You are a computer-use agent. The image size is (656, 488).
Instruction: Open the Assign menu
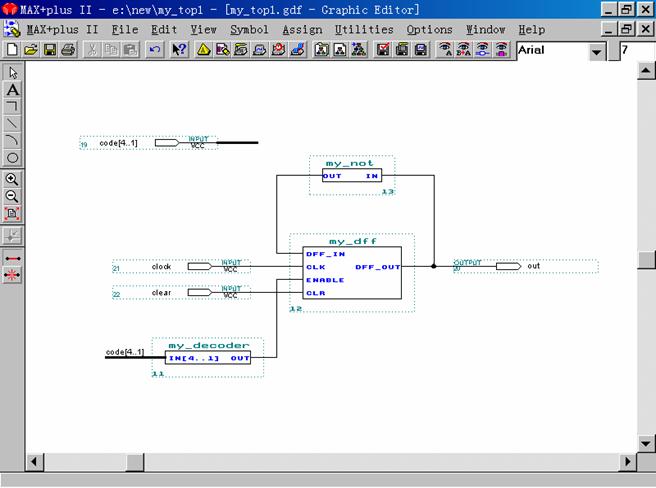302,30
